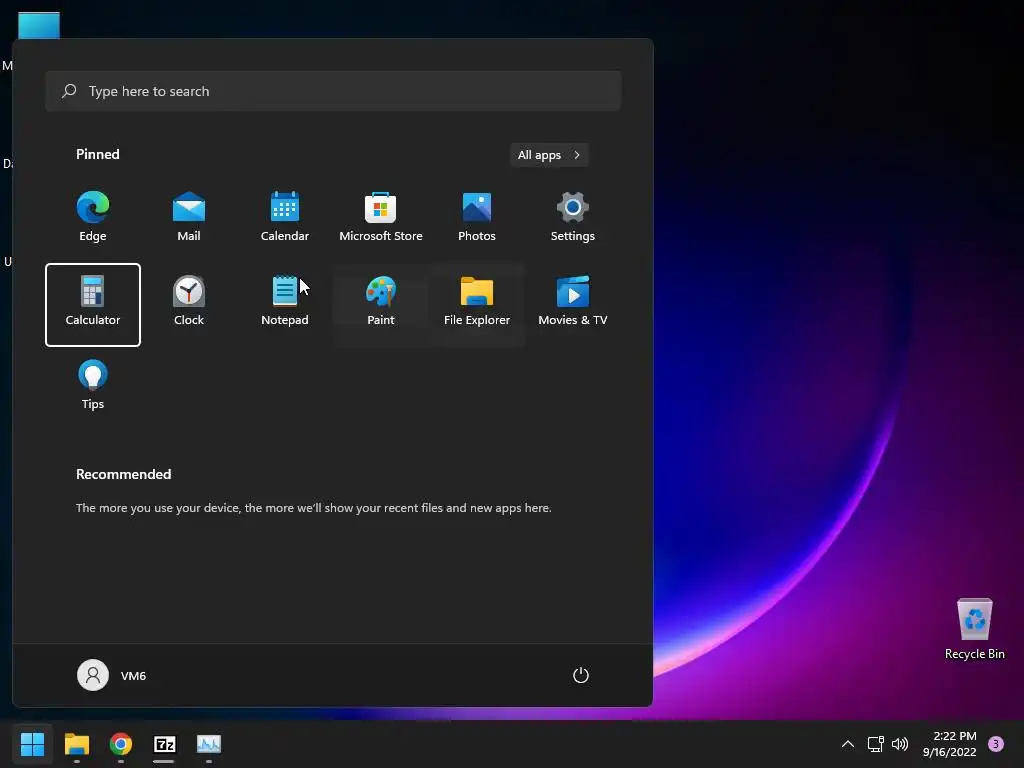The height and width of the screenshot is (768, 1024).
Task: Click the Windows Start button on taskbar
Action: (33, 744)
